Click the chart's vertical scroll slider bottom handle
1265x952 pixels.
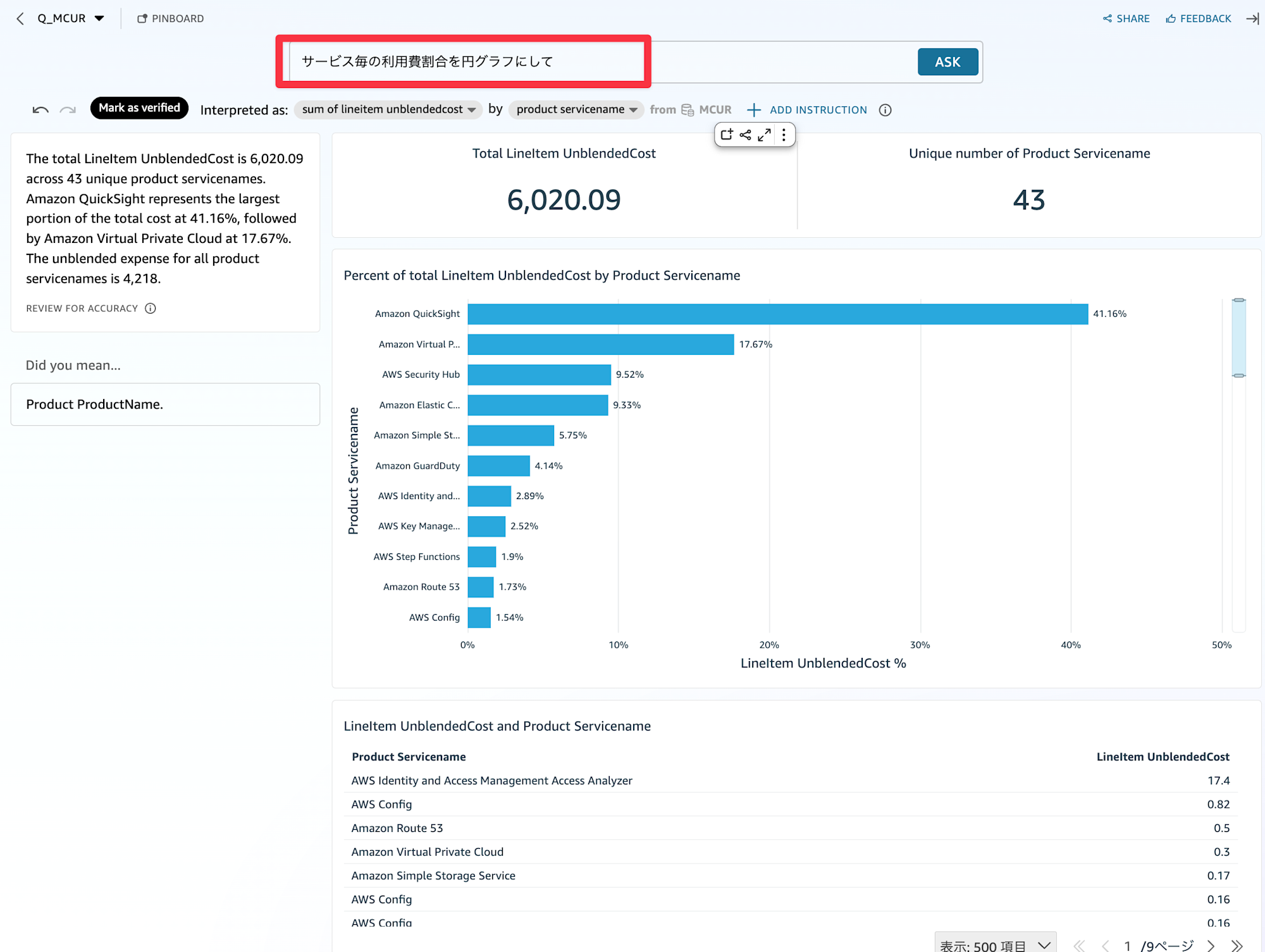[1239, 376]
